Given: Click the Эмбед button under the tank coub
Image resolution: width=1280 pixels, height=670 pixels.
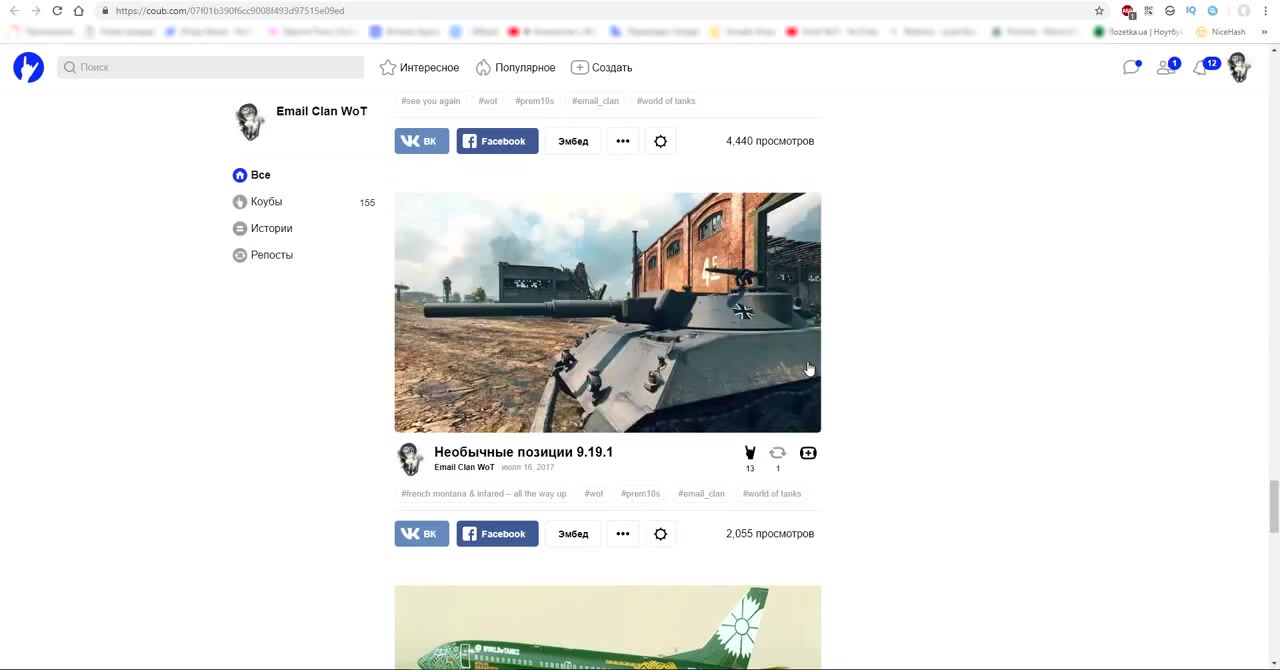Looking at the screenshot, I should coord(573,534).
